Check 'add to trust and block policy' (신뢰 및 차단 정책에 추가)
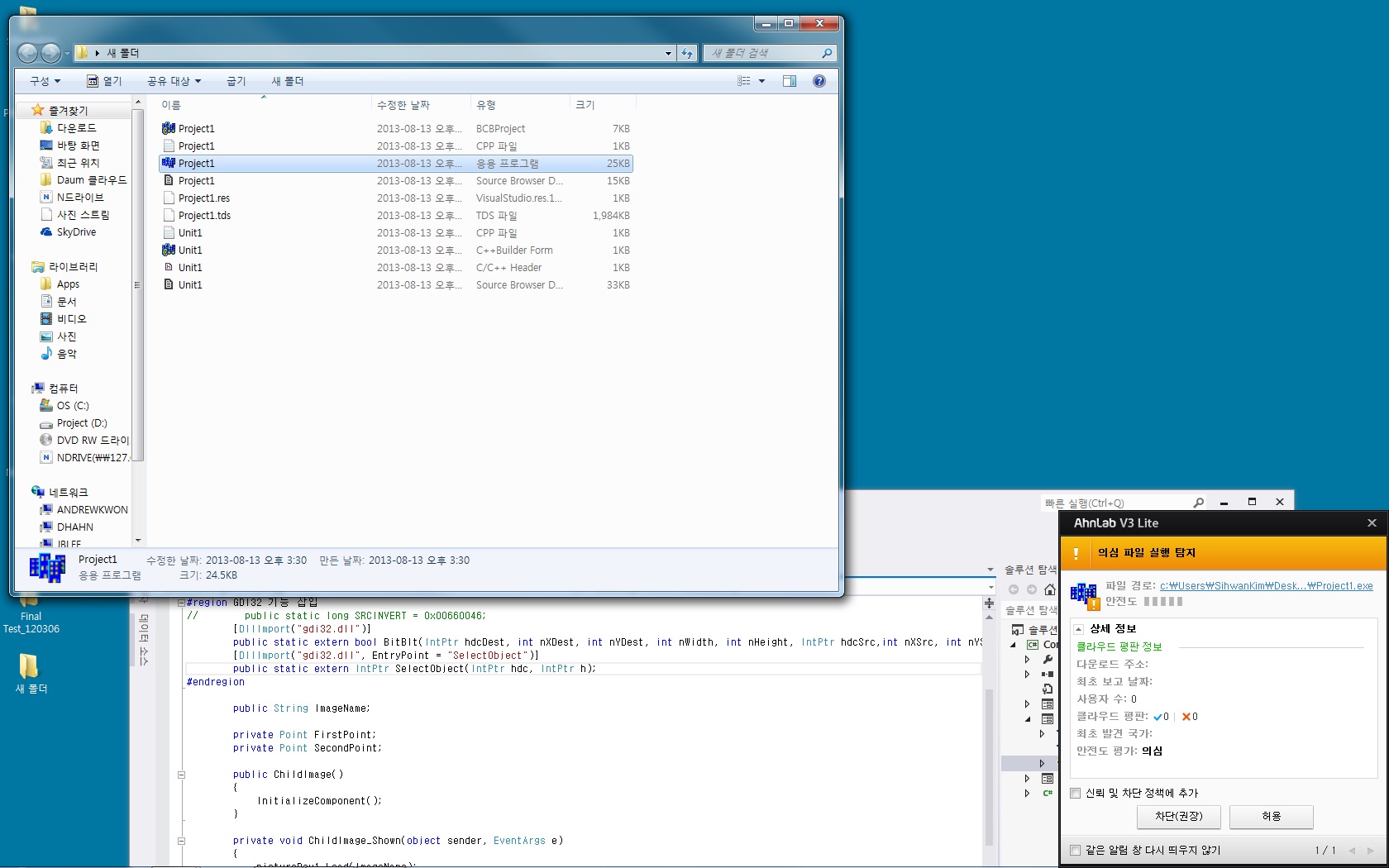1389x868 pixels. [1076, 794]
